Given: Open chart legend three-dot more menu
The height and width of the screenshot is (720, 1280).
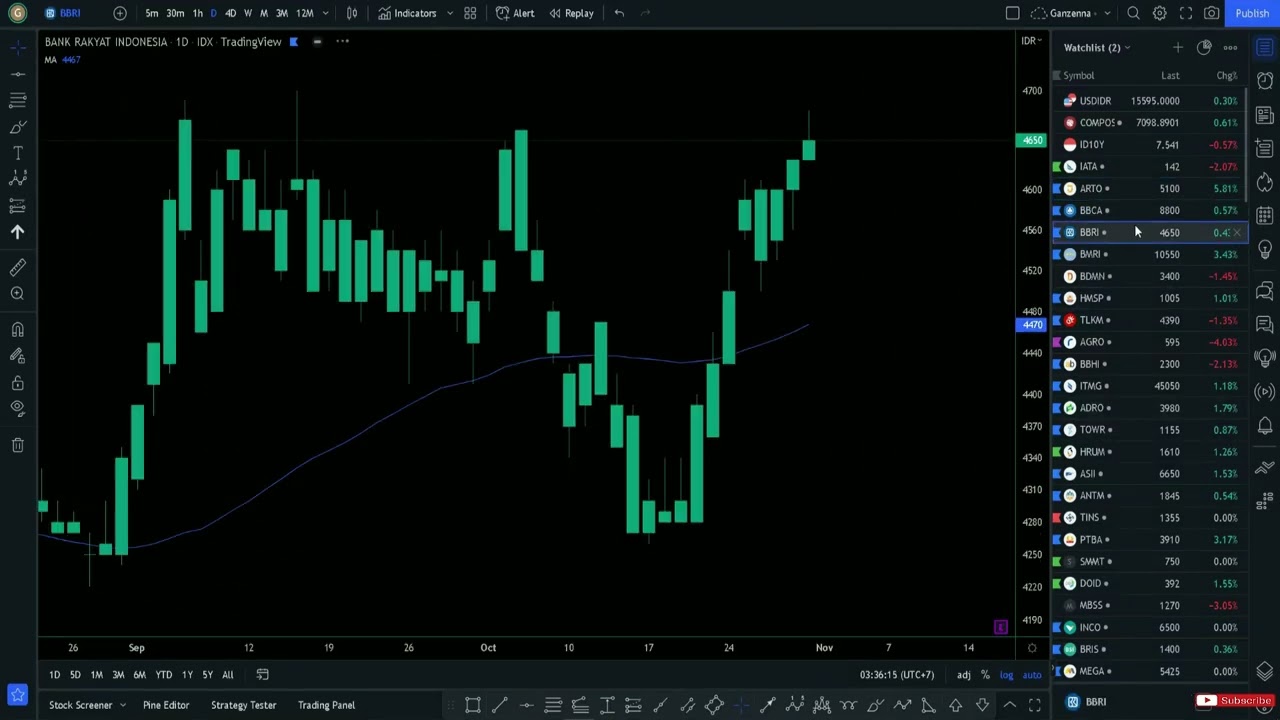Looking at the screenshot, I should click(342, 41).
